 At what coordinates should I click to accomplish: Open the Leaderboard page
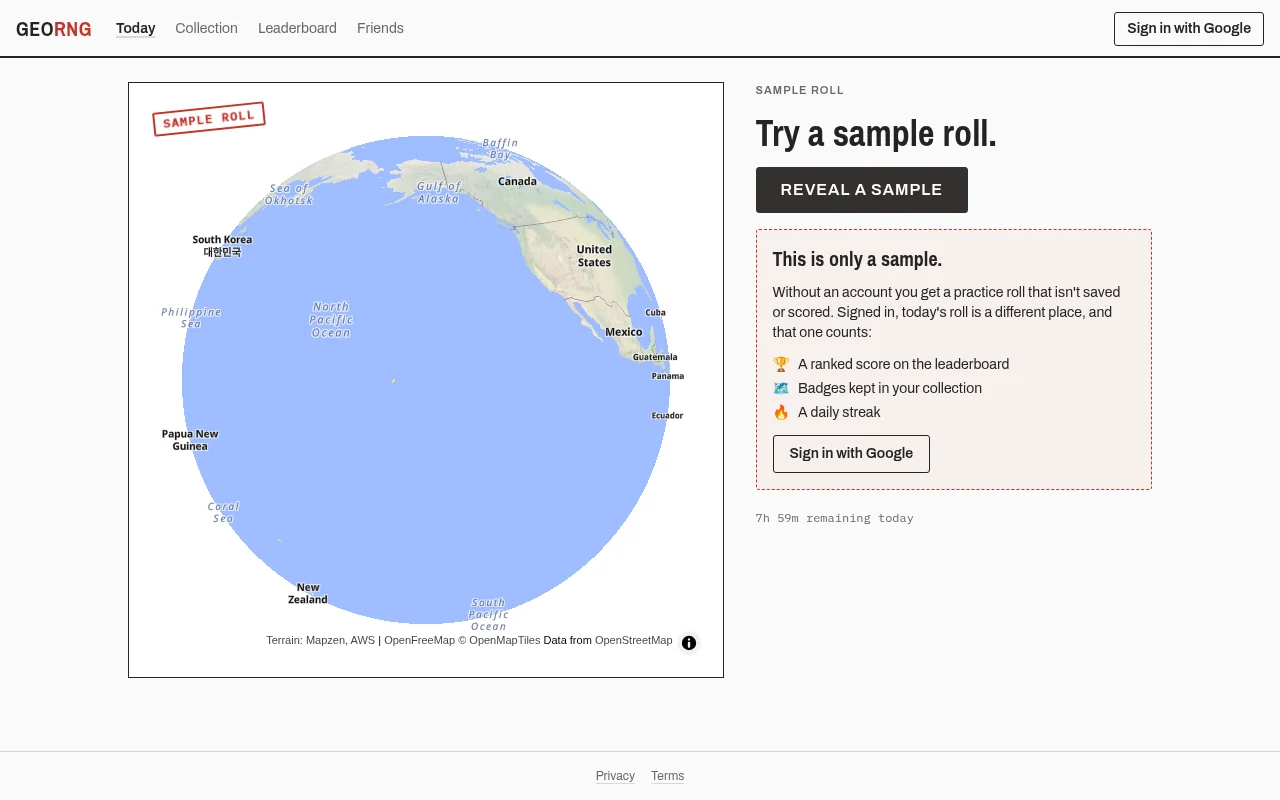[x=297, y=28]
